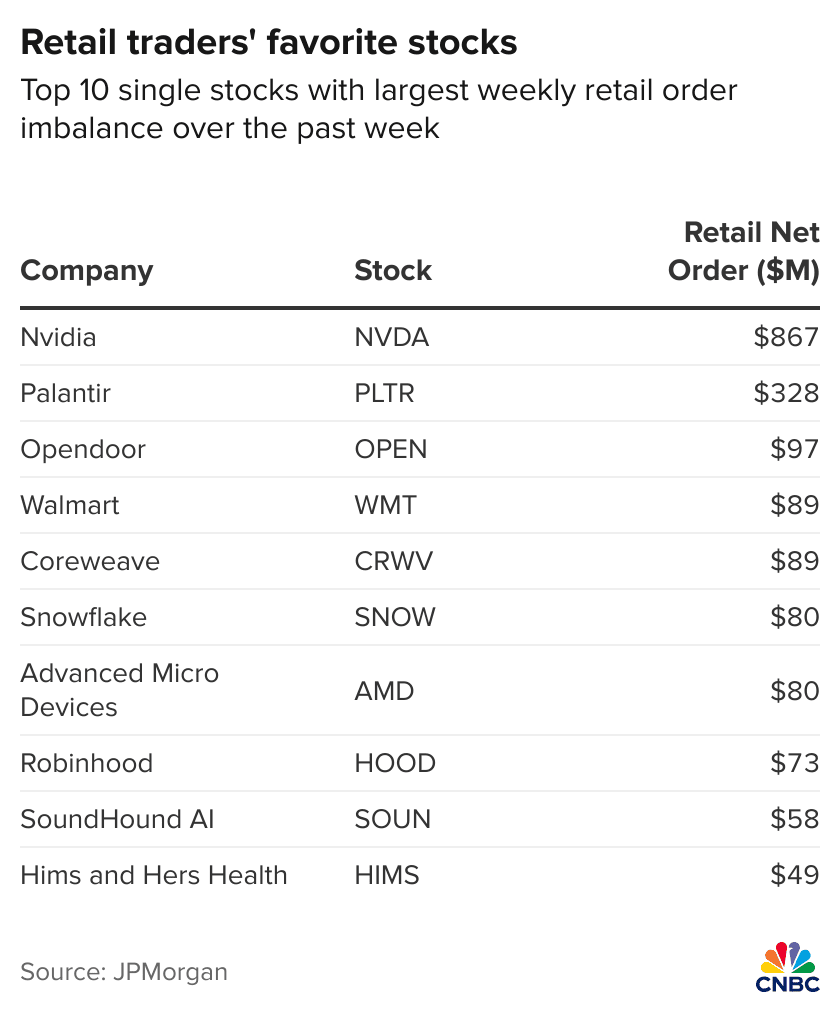Click the Opendoor company cell
The width and height of the screenshot is (840, 1020).
[x=83, y=449]
